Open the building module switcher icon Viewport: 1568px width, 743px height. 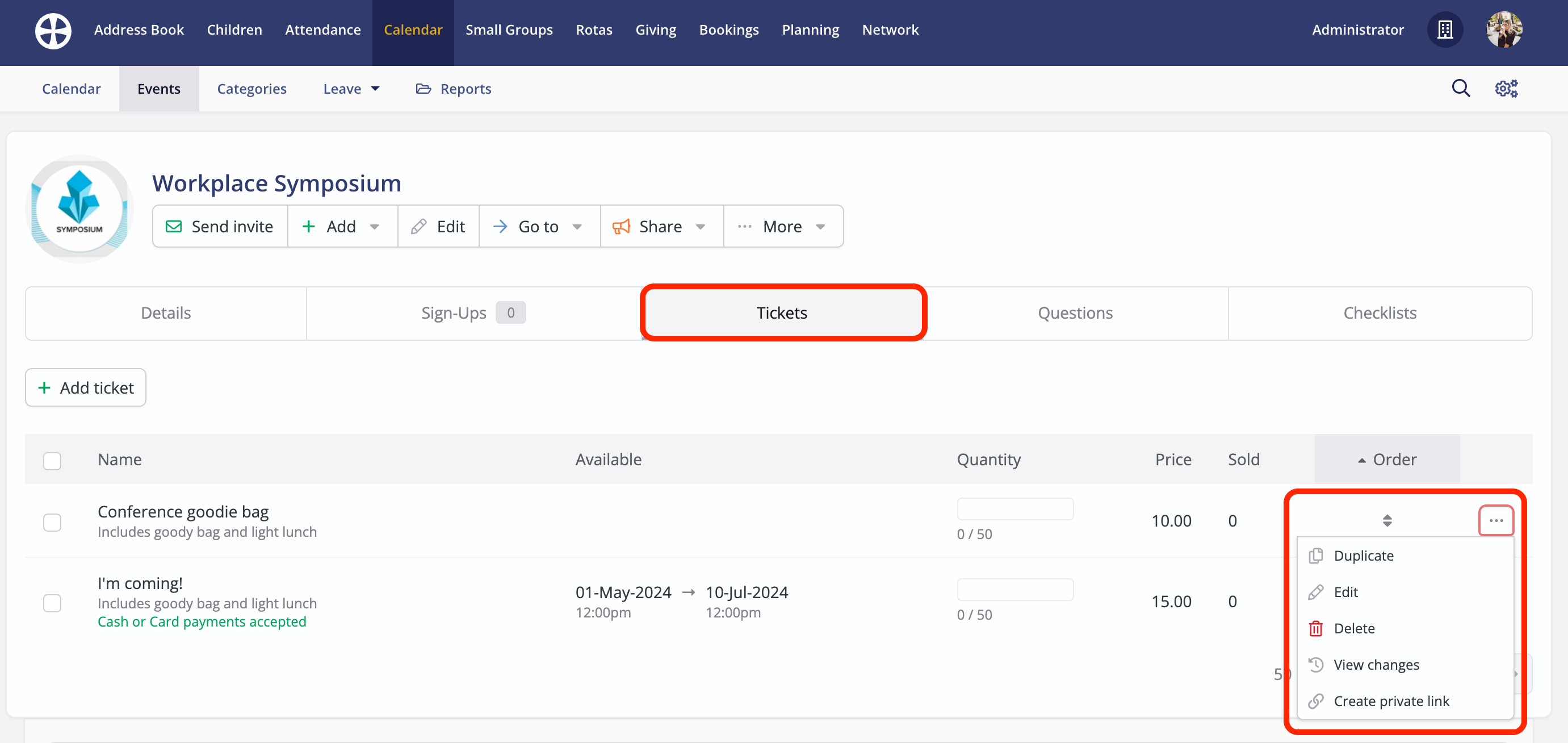[1445, 29]
